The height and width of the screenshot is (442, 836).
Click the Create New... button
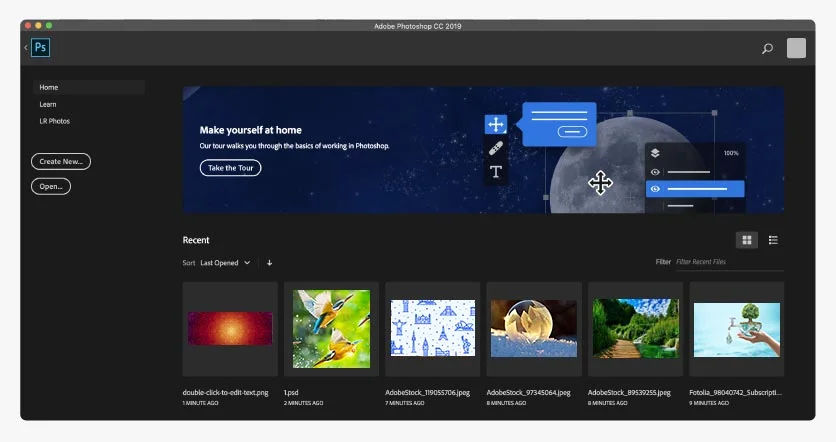(x=61, y=162)
